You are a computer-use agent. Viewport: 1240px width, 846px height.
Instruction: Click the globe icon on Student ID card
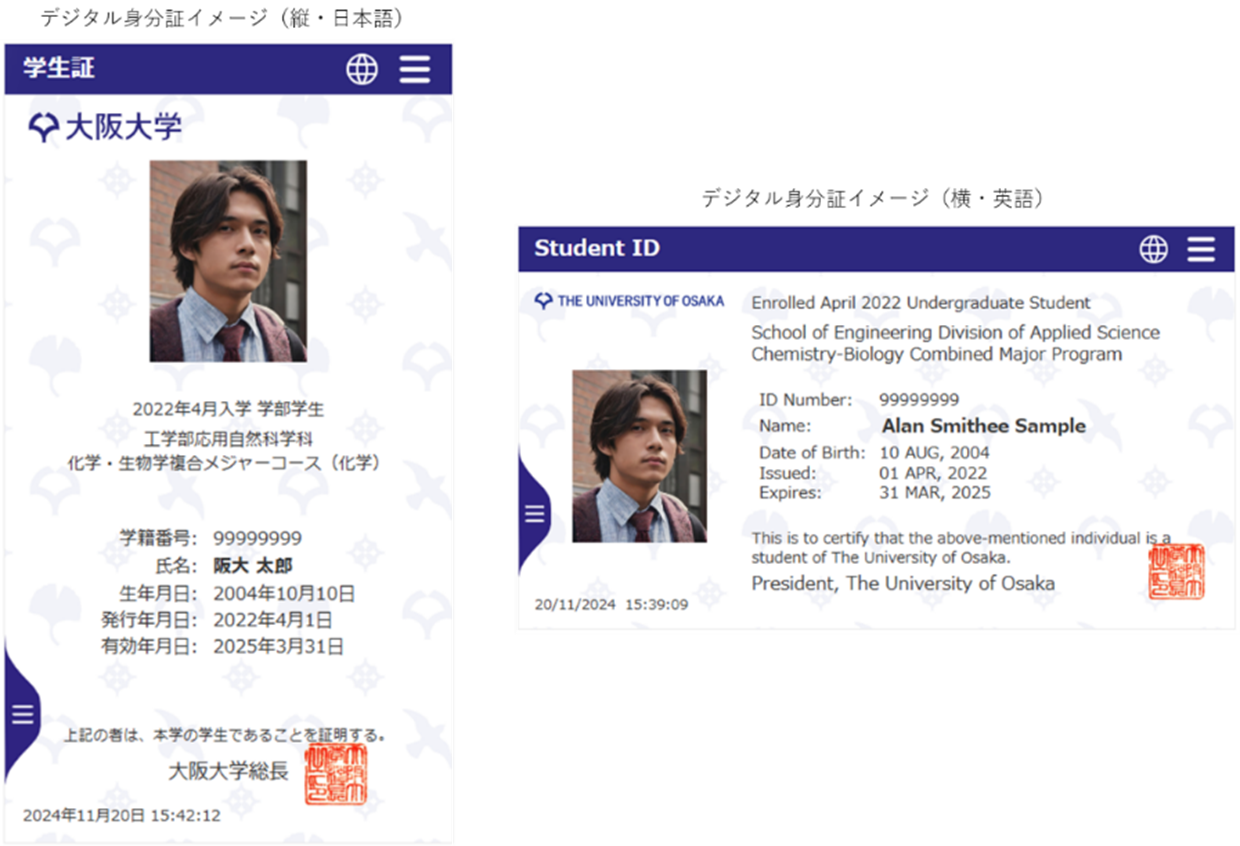tap(1153, 249)
